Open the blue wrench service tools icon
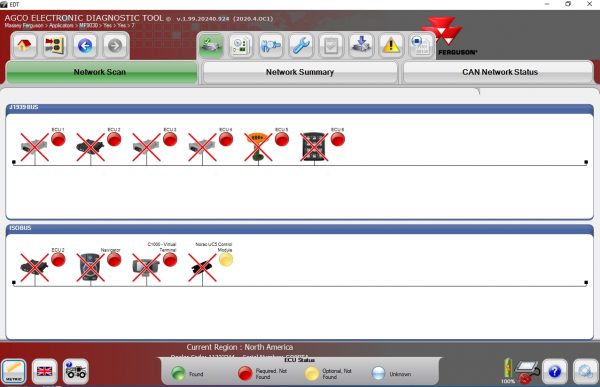Viewport: 600px width, 387px height. click(x=301, y=46)
